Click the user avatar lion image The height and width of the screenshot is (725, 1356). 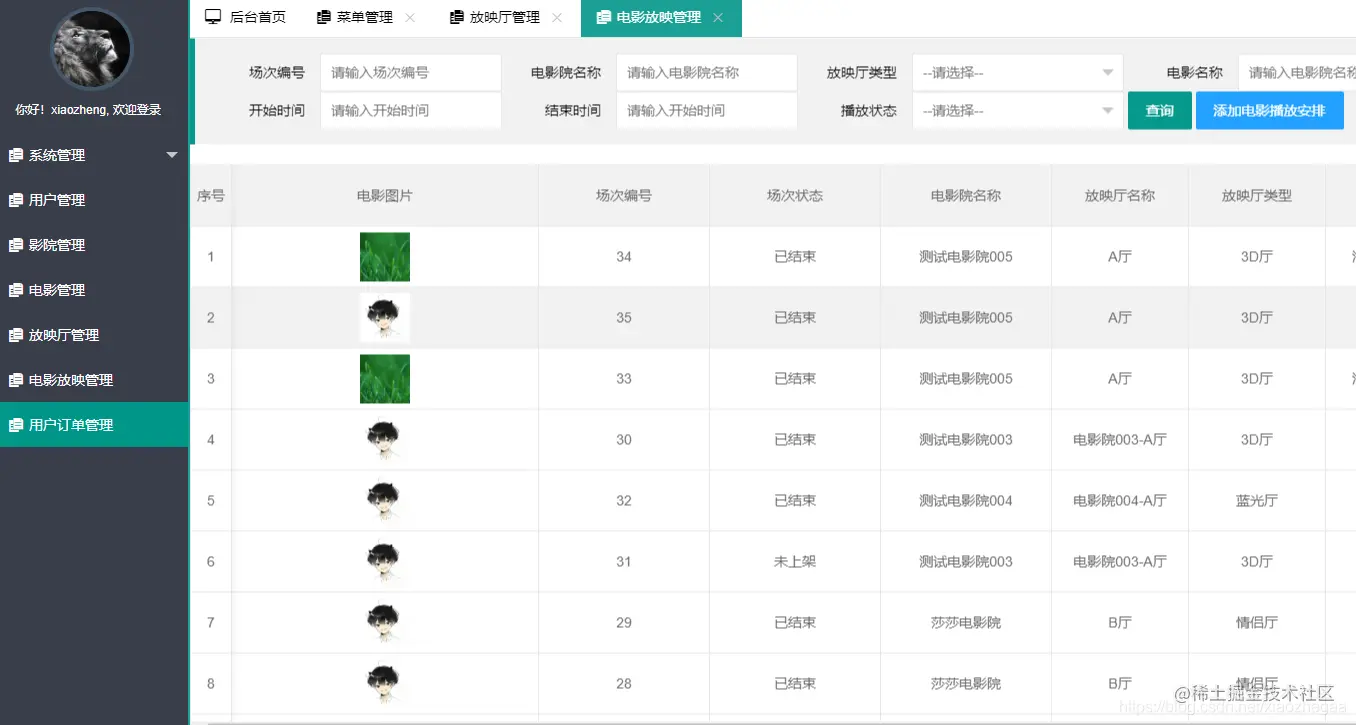[x=90, y=50]
